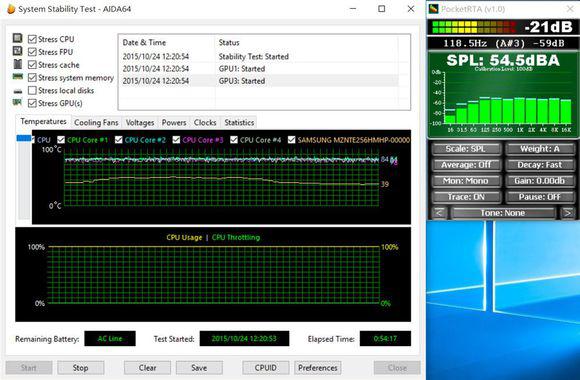580x380 pixels.
Task: Click PocketRTA Weight: A button
Action: point(540,149)
